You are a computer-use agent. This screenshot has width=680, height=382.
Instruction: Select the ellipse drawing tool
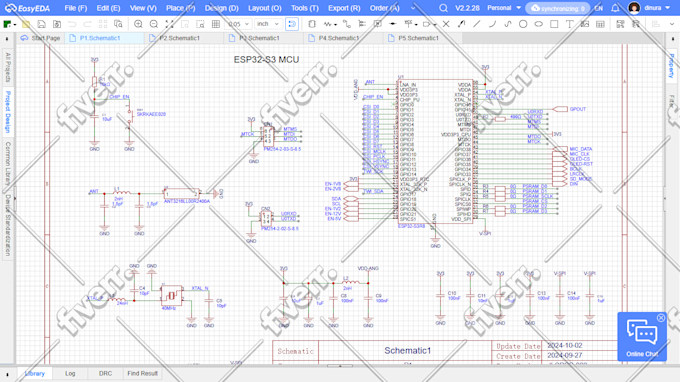[539, 24]
